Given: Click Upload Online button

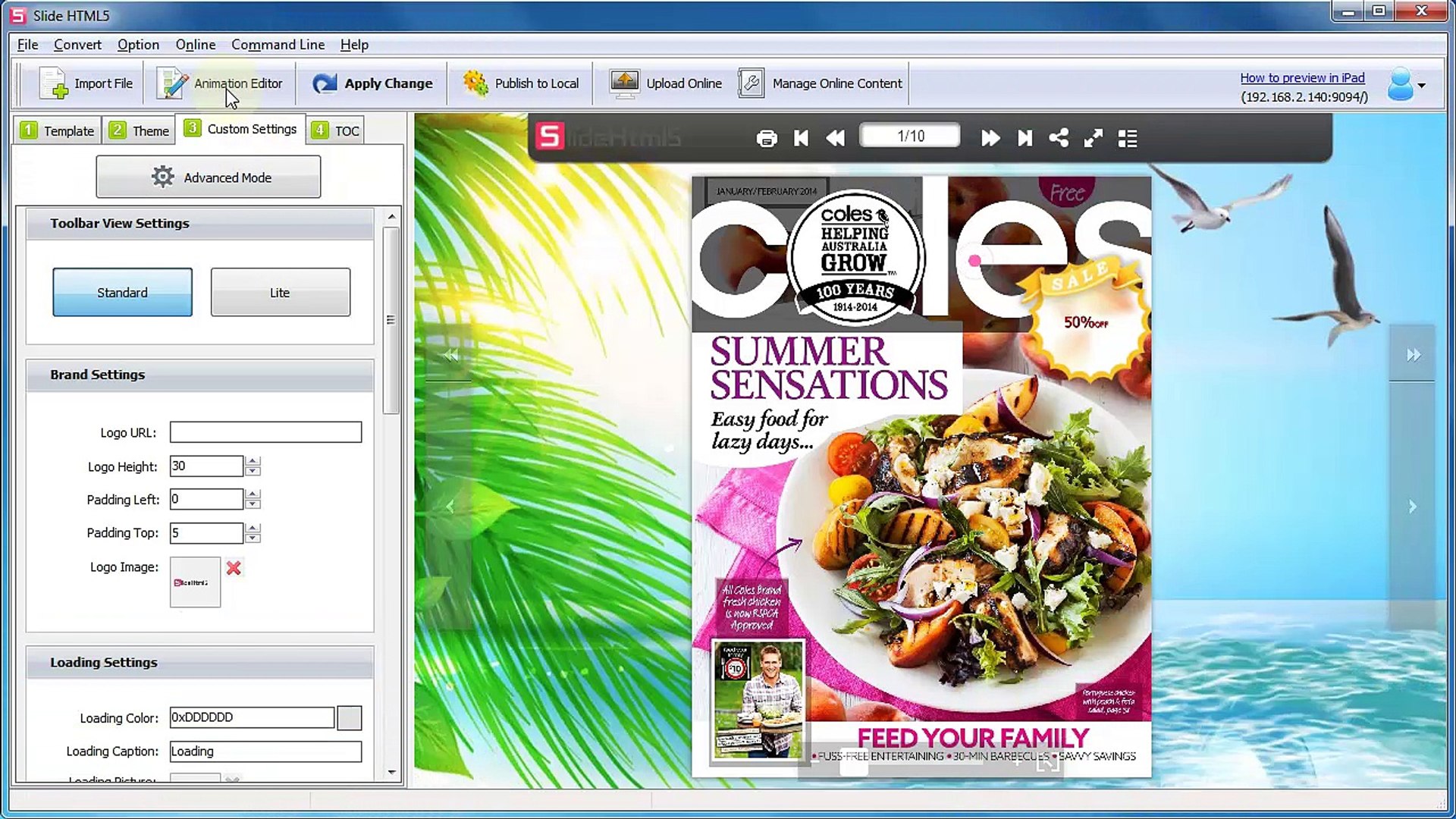Looking at the screenshot, I should tap(666, 83).
